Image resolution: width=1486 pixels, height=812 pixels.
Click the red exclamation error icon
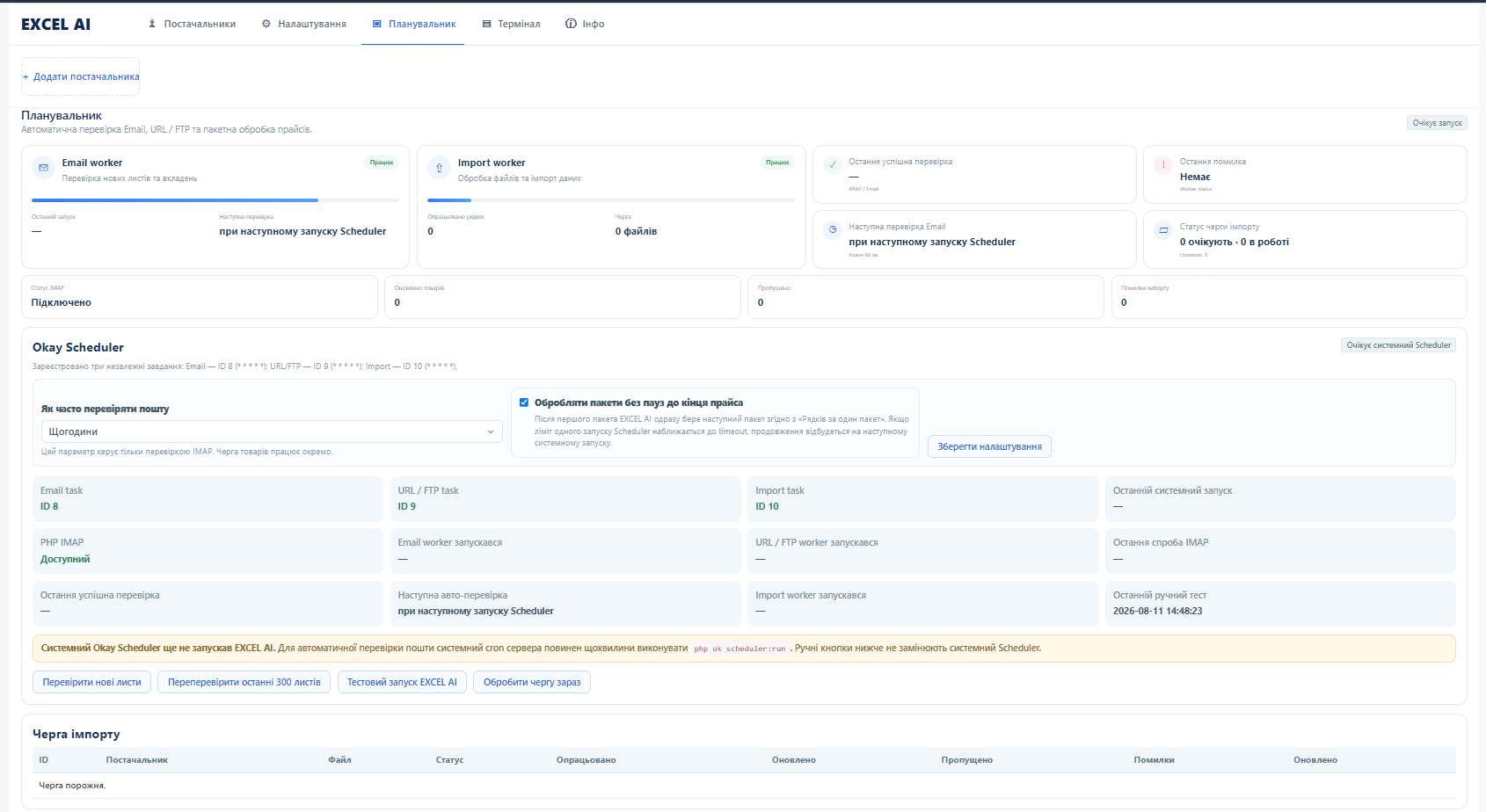pyautogui.click(x=1163, y=164)
